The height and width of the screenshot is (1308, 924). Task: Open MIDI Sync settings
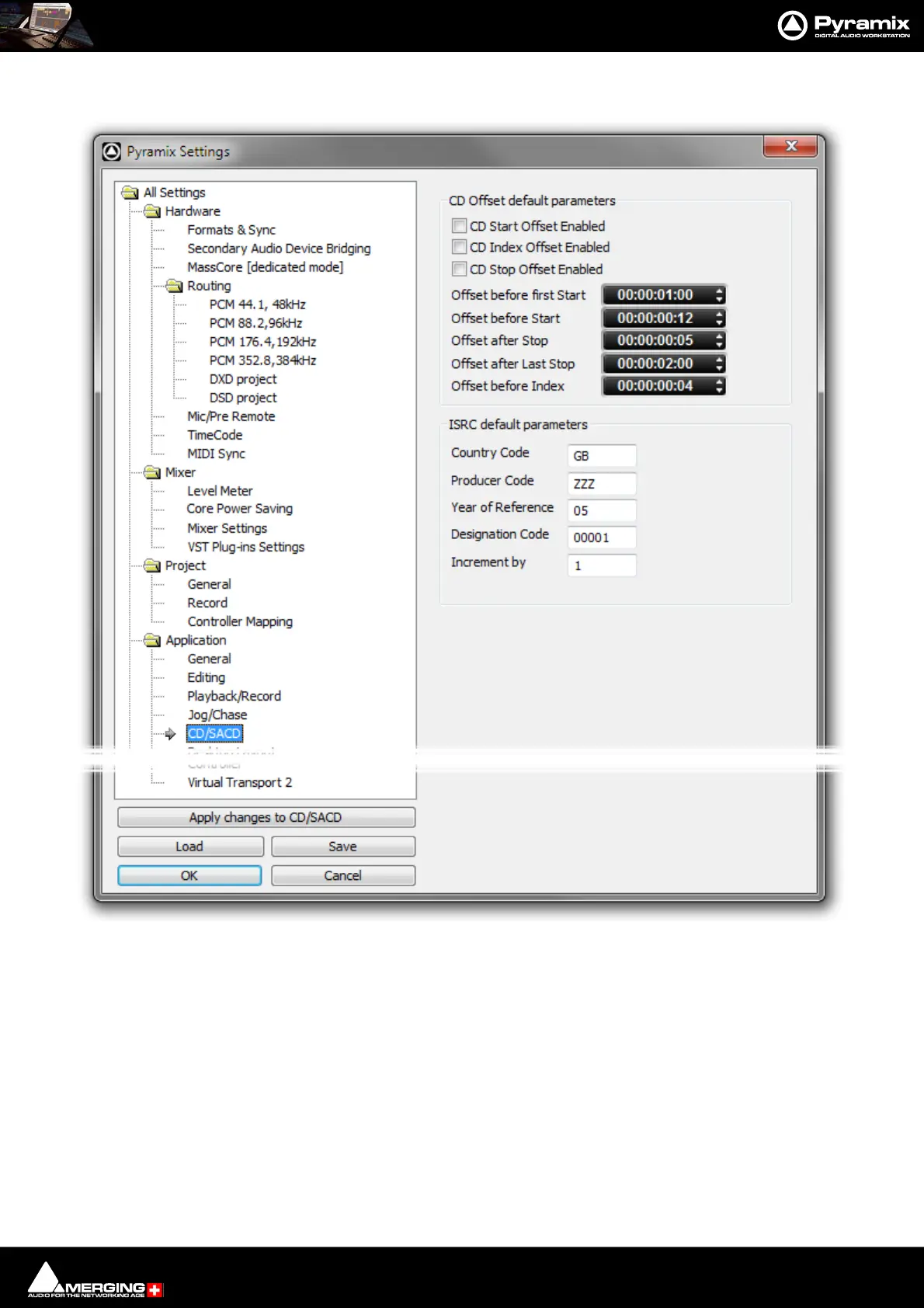216,454
